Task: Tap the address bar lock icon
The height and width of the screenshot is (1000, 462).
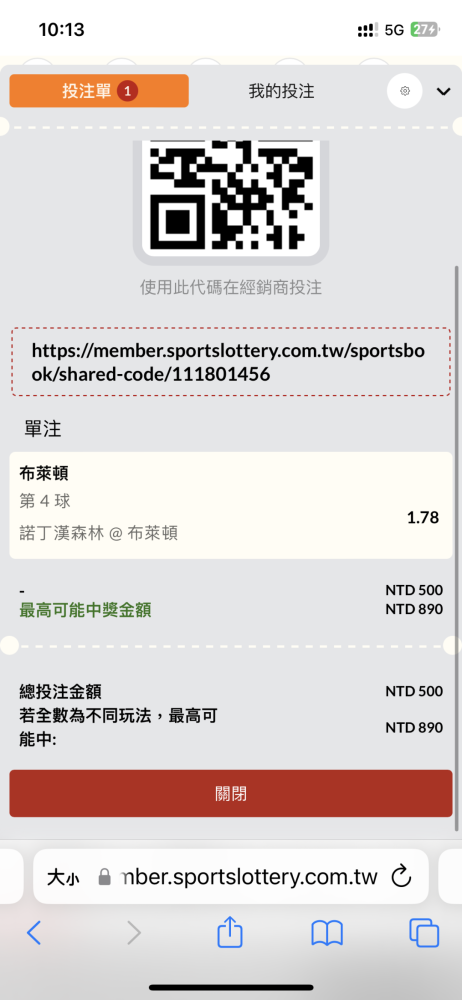Action: coord(104,877)
